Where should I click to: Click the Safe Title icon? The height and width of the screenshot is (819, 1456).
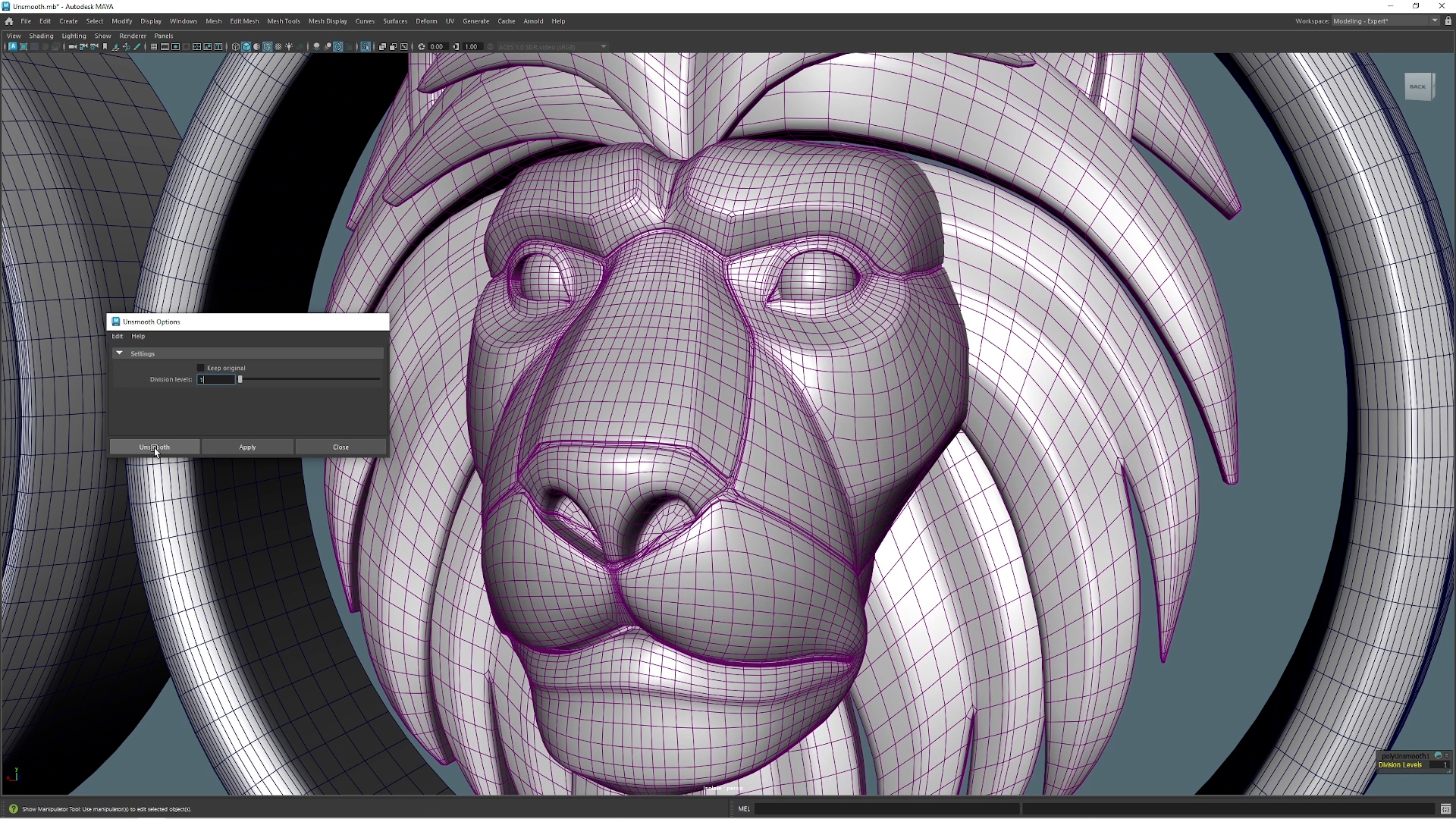click(218, 47)
